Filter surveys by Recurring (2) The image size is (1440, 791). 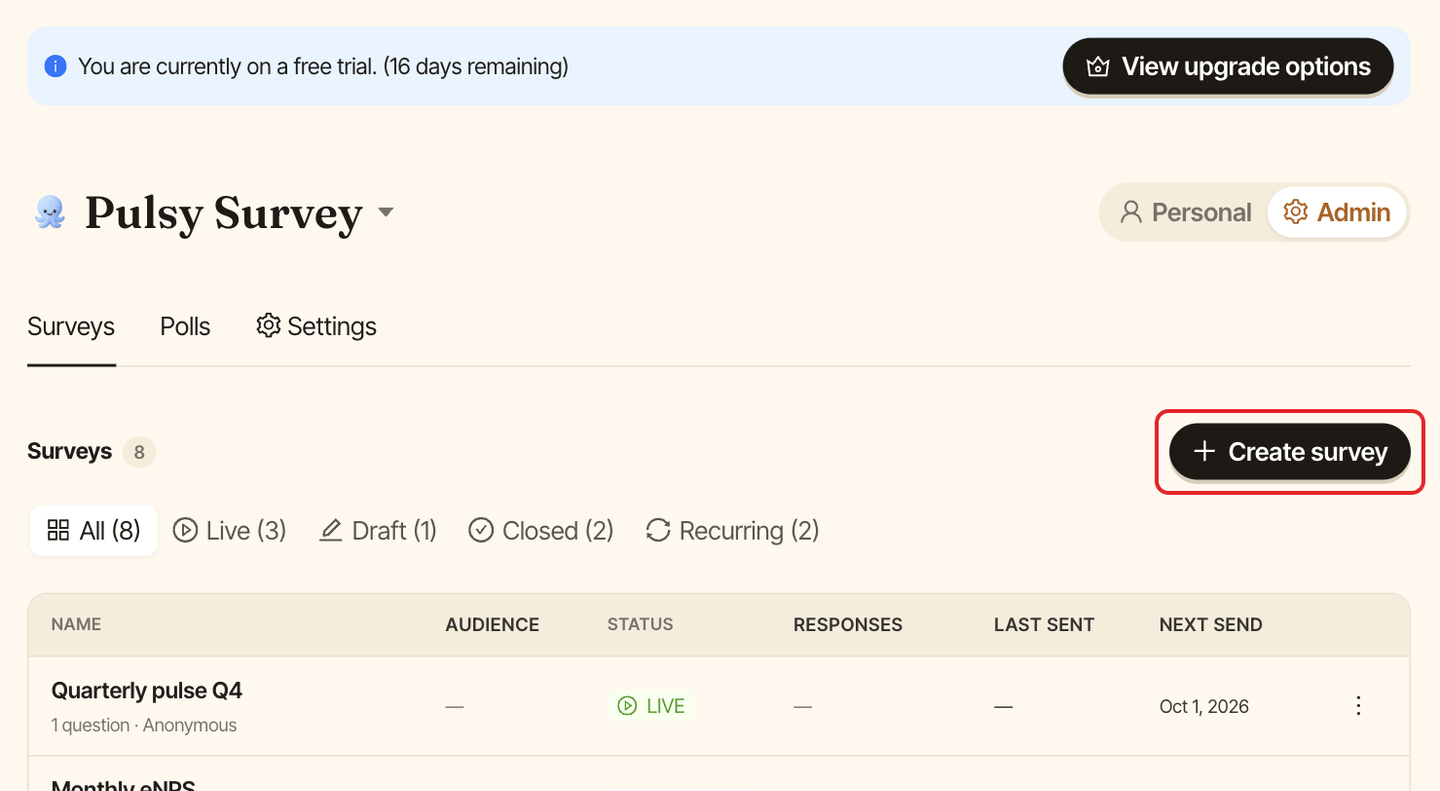click(x=732, y=530)
